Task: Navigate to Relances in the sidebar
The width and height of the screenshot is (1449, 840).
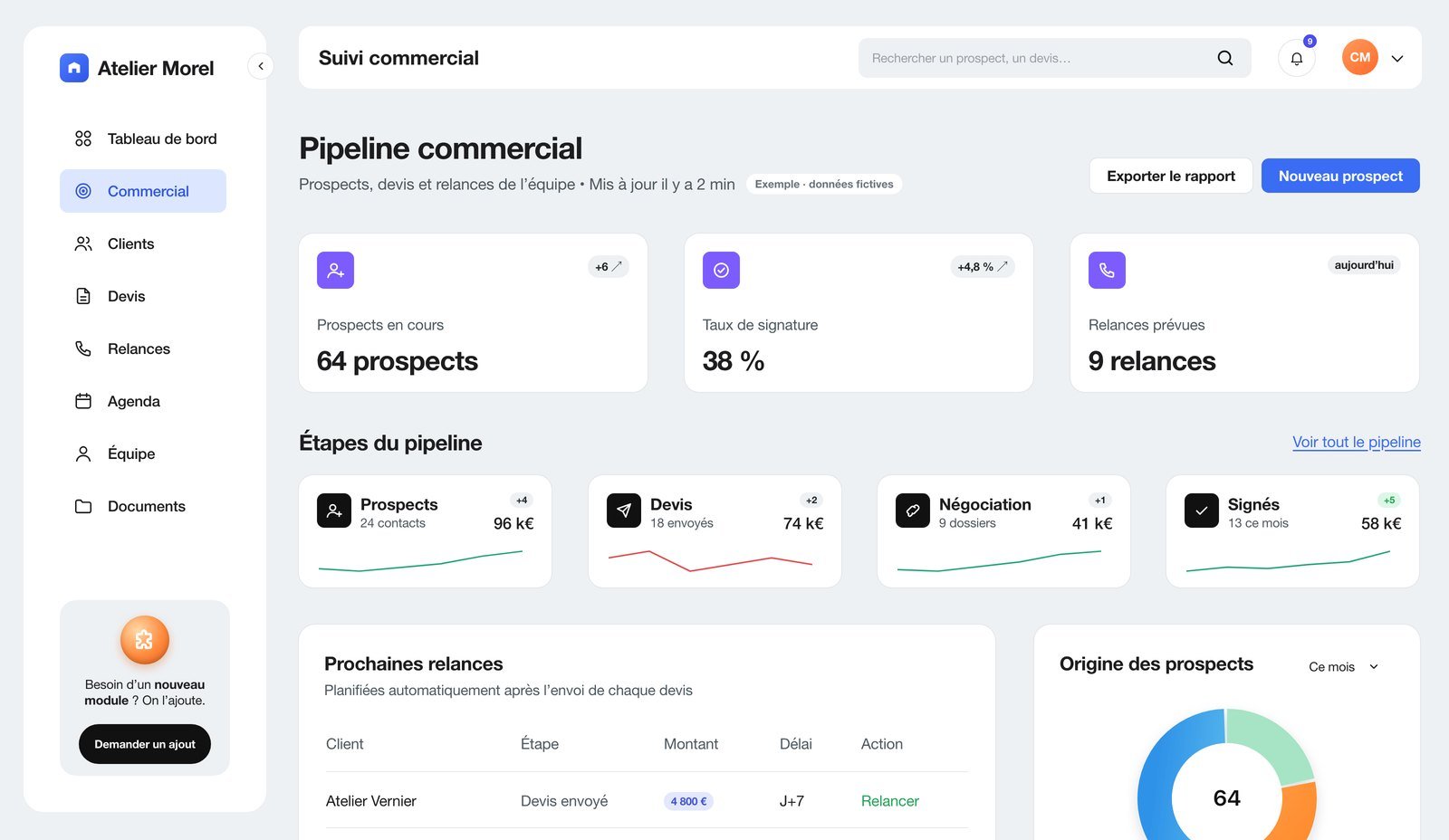Action: tap(143, 348)
